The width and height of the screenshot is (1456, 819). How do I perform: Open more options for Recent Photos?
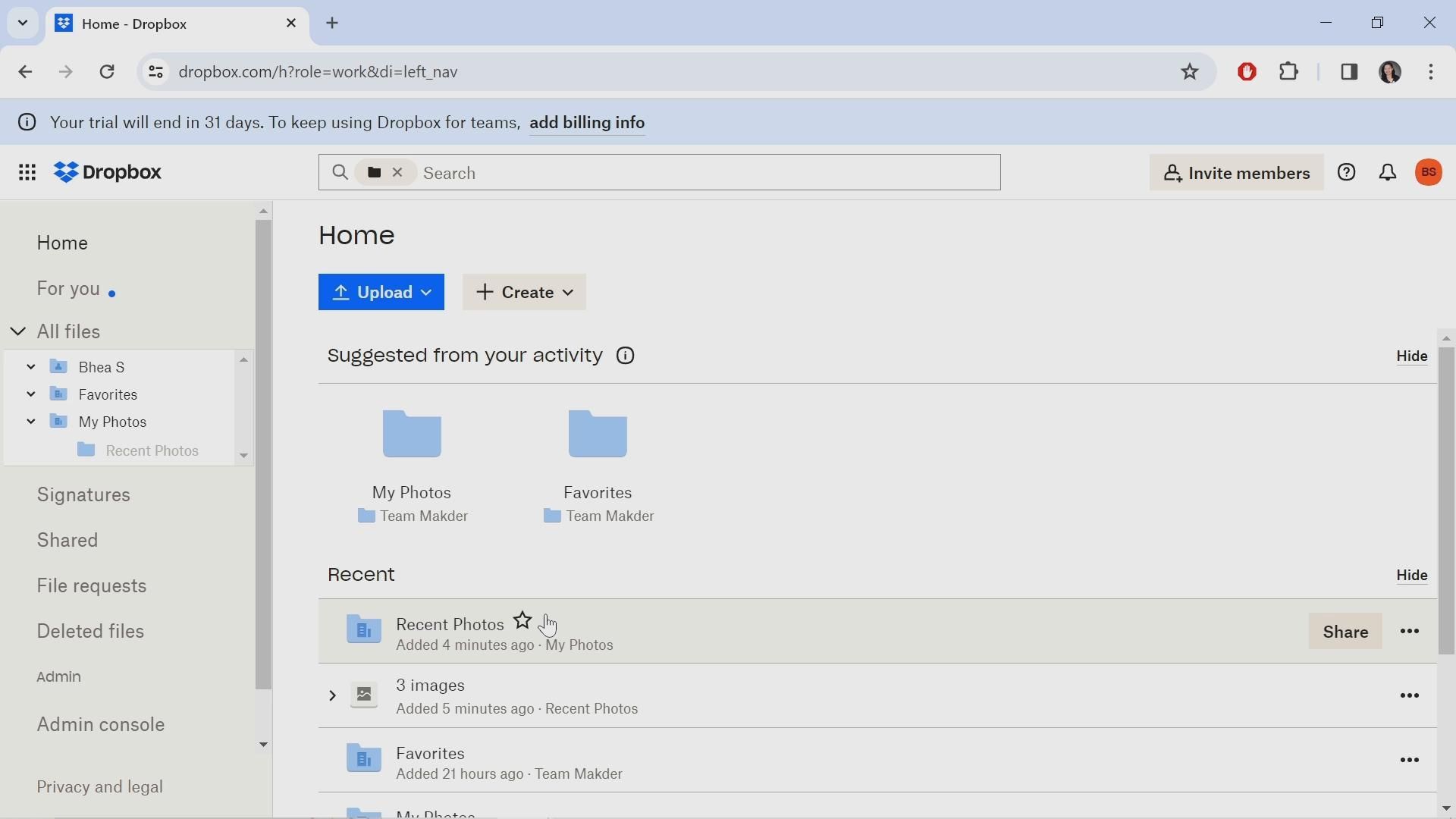pyautogui.click(x=1410, y=632)
